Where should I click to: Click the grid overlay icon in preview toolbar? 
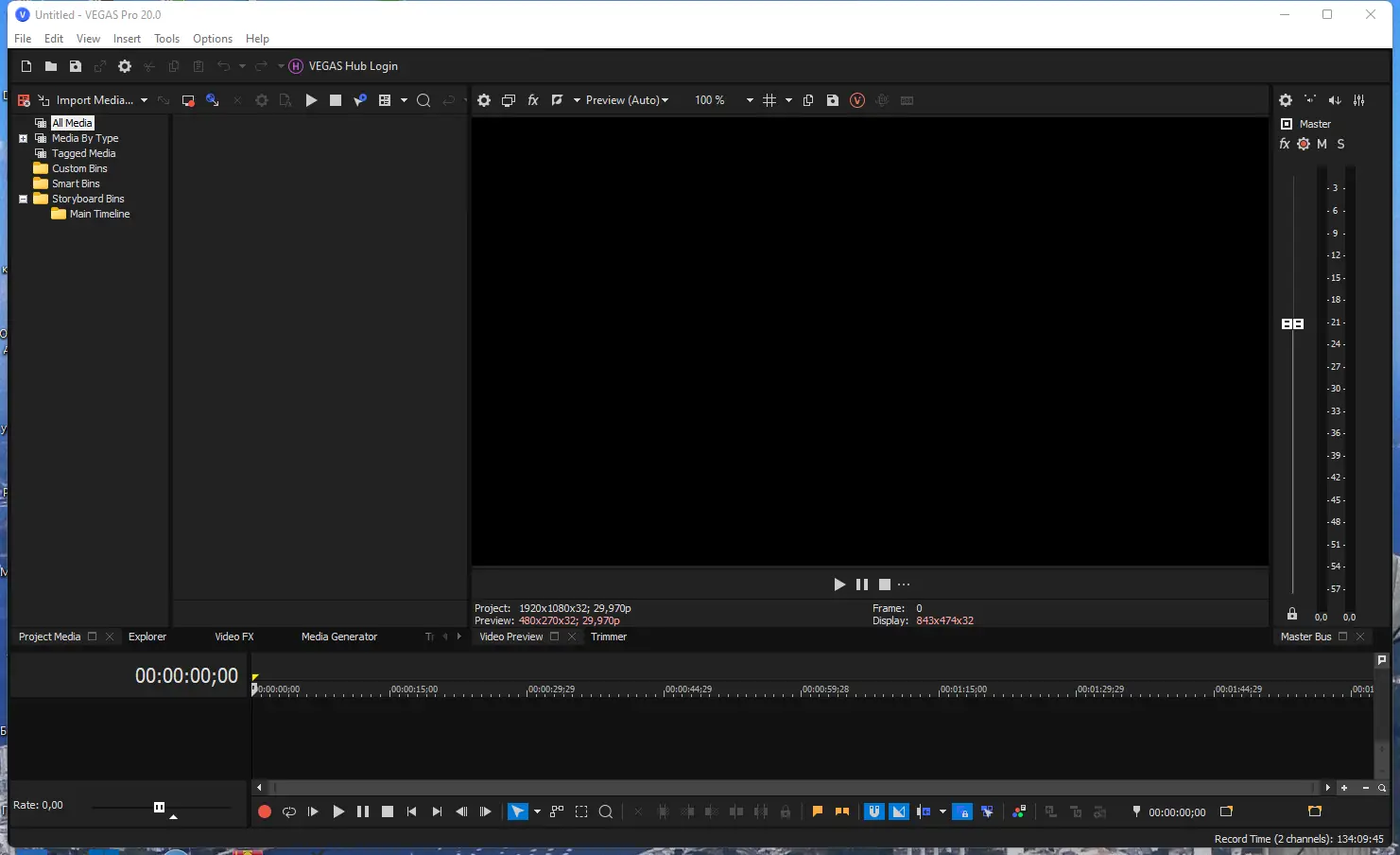[771, 99]
